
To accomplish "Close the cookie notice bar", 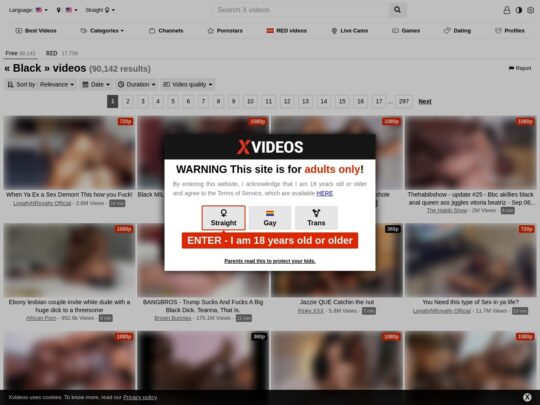I will [x=527, y=397].
